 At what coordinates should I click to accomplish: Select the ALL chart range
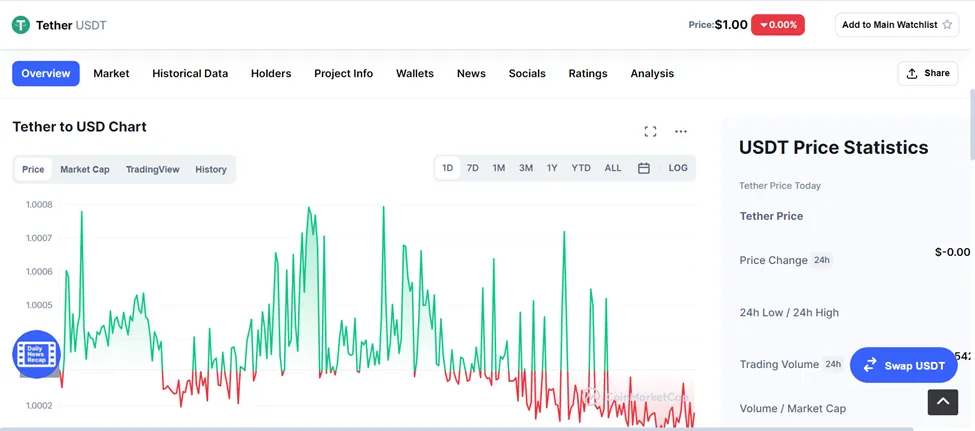coord(613,168)
